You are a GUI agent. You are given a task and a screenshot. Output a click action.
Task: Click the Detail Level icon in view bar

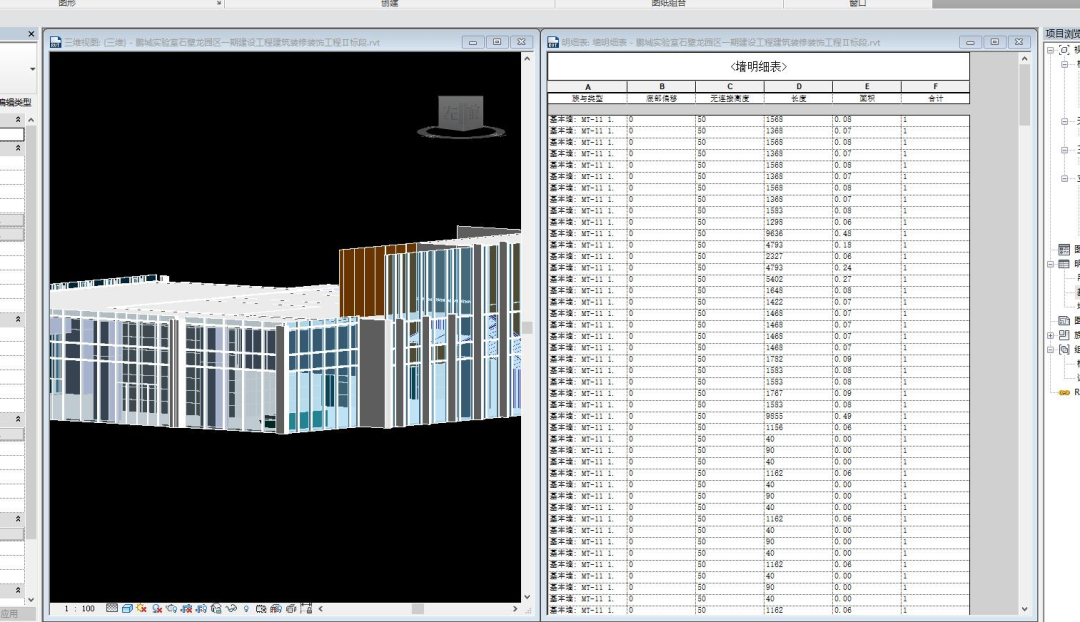pos(112,608)
